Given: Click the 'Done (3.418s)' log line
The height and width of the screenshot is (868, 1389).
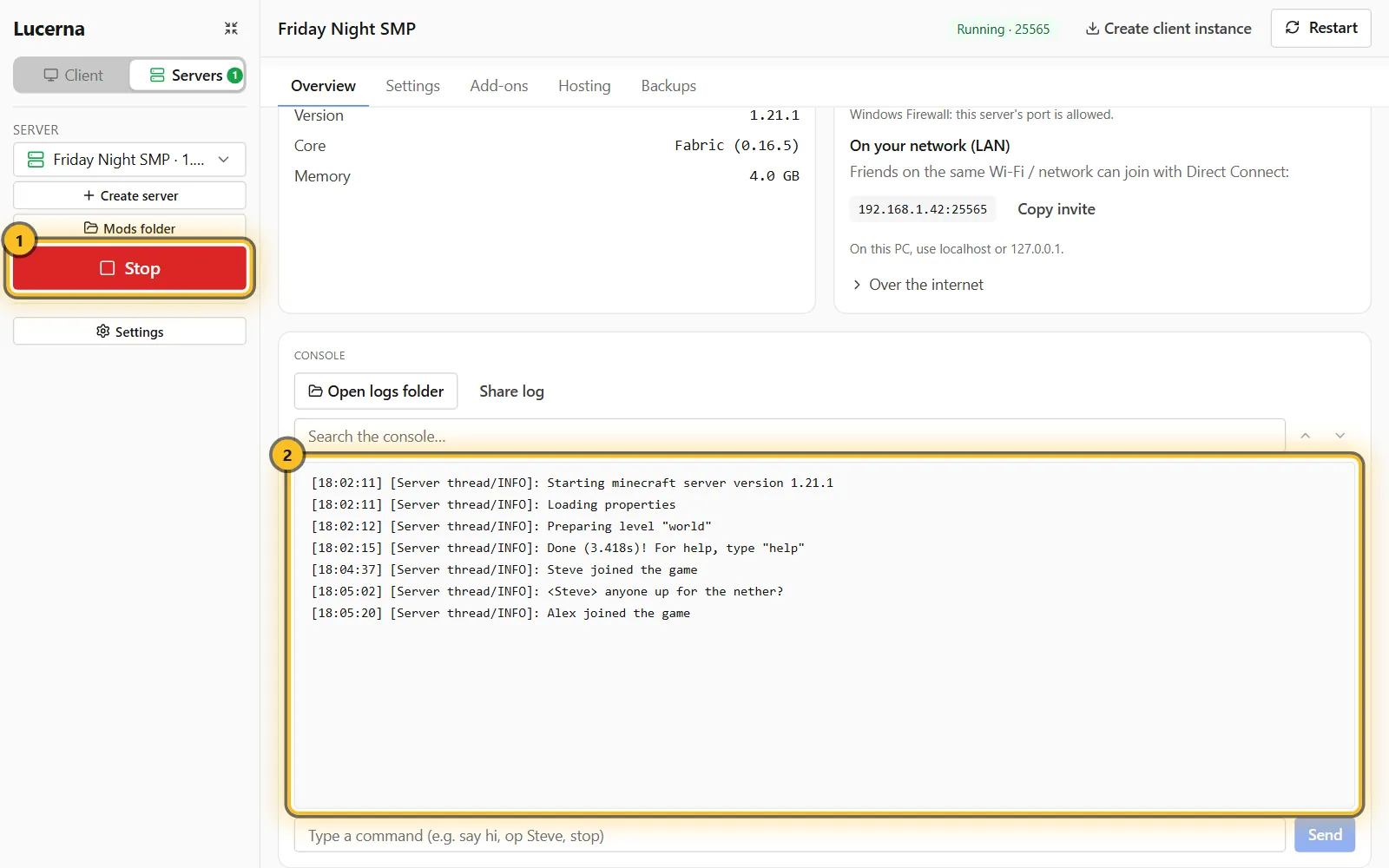Looking at the screenshot, I should 558,548.
